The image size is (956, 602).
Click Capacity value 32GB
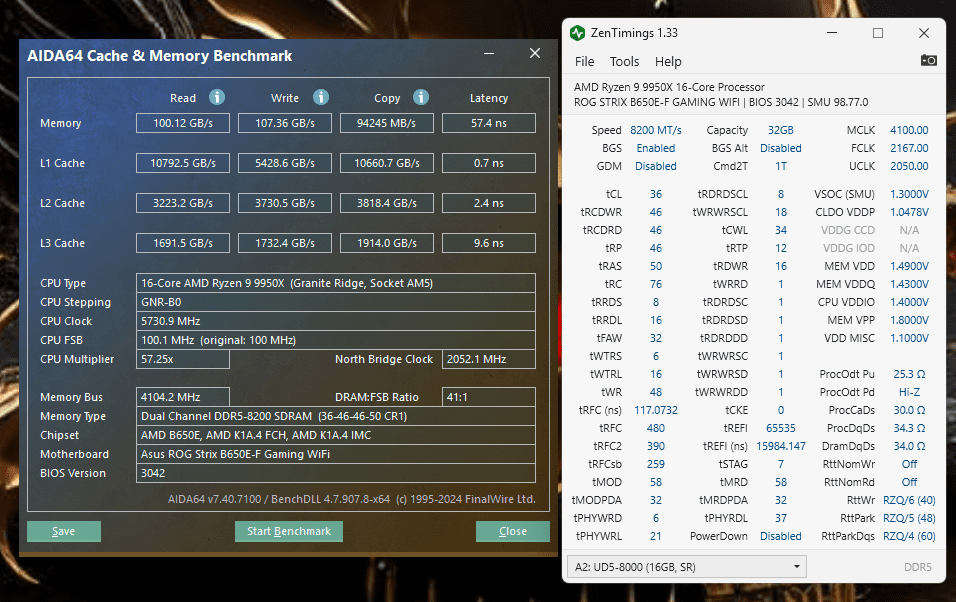pos(781,130)
